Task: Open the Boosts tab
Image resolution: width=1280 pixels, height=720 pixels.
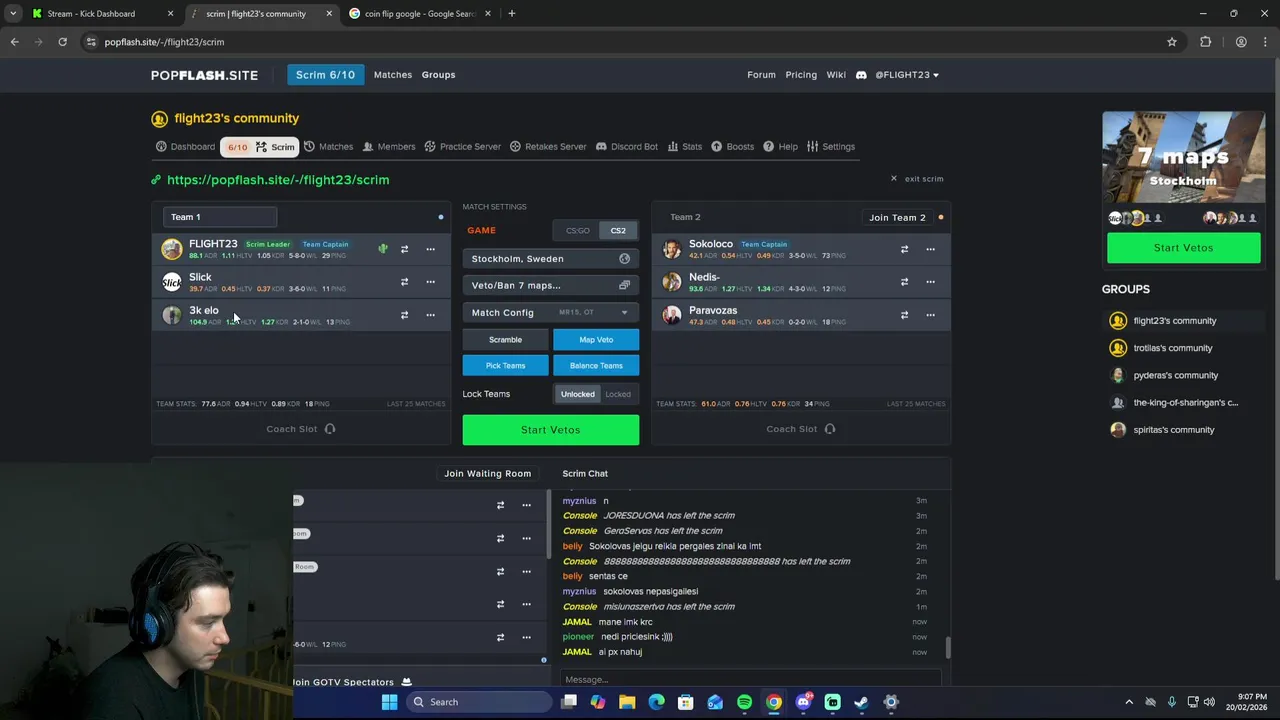Action: click(x=733, y=147)
